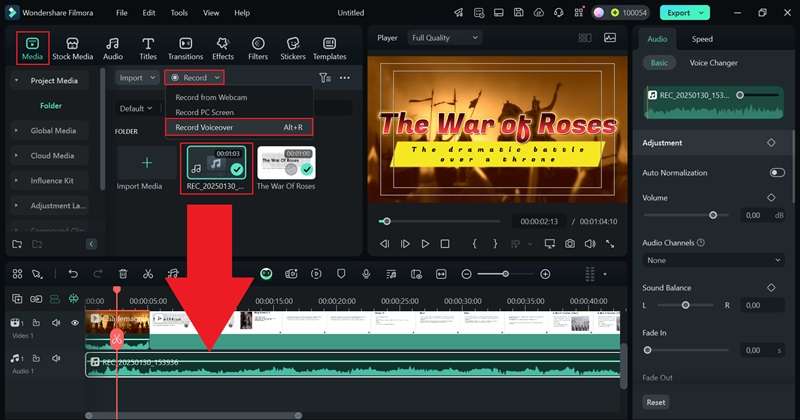This screenshot has width=800, height=420.
Task: Mute the Video 1 track
Action: click(x=56, y=323)
